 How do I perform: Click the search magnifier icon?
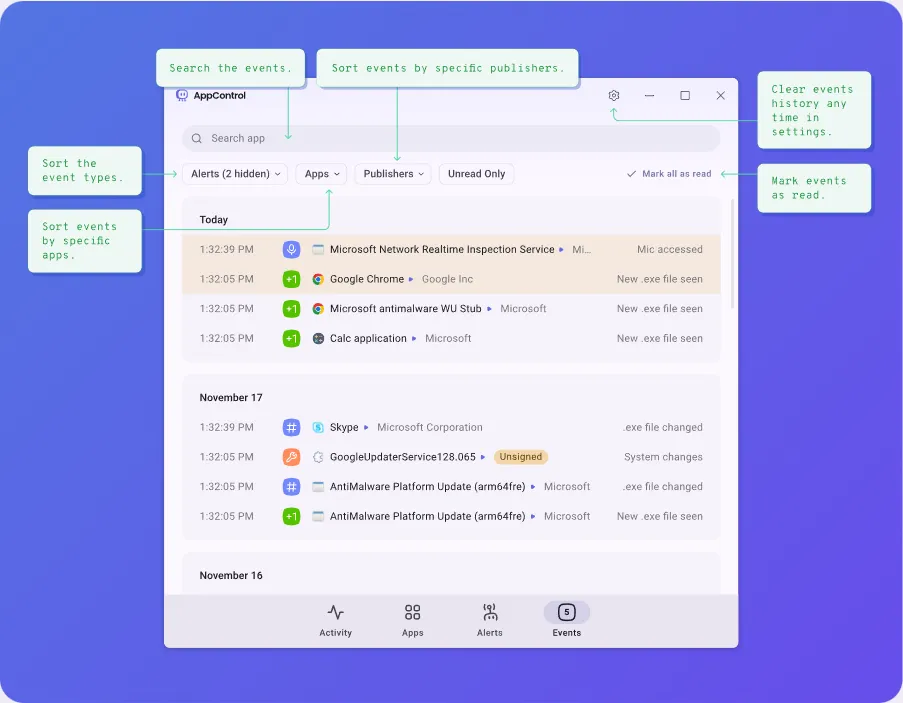(x=196, y=139)
